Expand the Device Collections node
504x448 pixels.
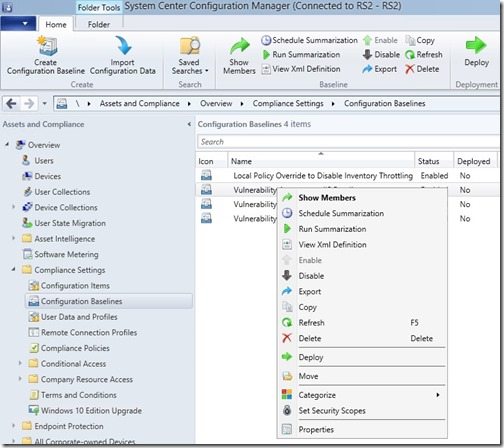[14, 207]
